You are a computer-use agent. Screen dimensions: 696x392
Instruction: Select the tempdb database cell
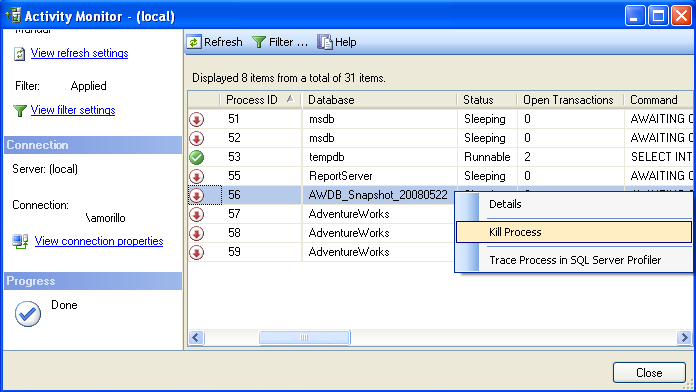[x=380, y=157]
